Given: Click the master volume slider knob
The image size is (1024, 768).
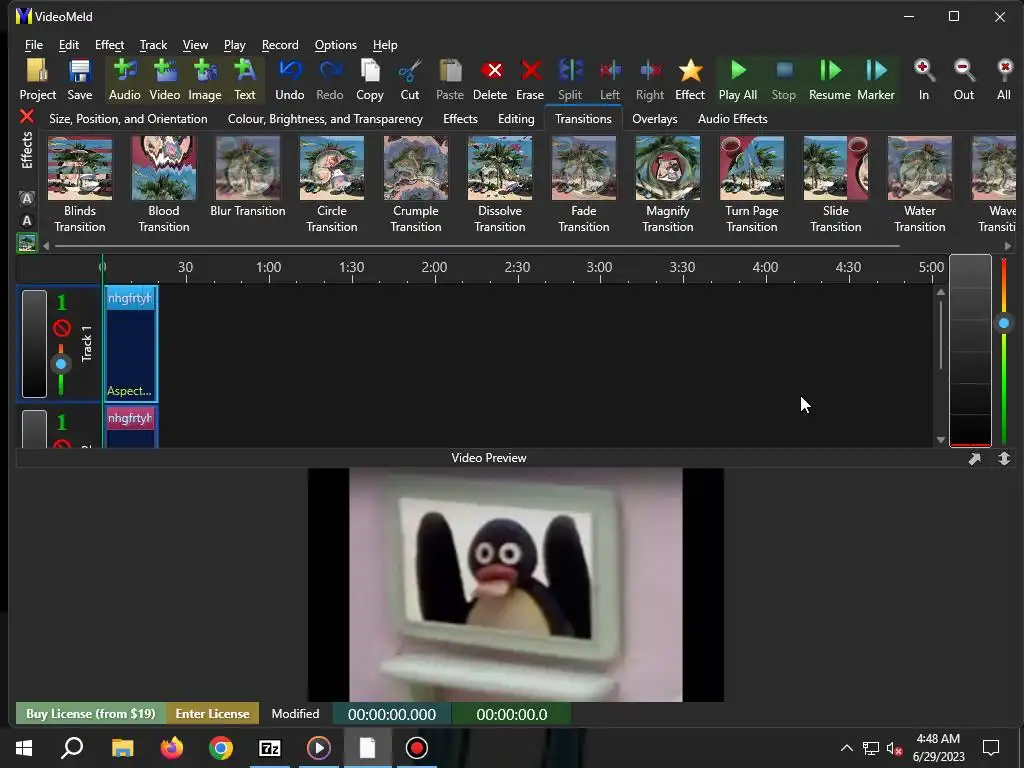Looking at the screenshot, I should point(1004,323).
